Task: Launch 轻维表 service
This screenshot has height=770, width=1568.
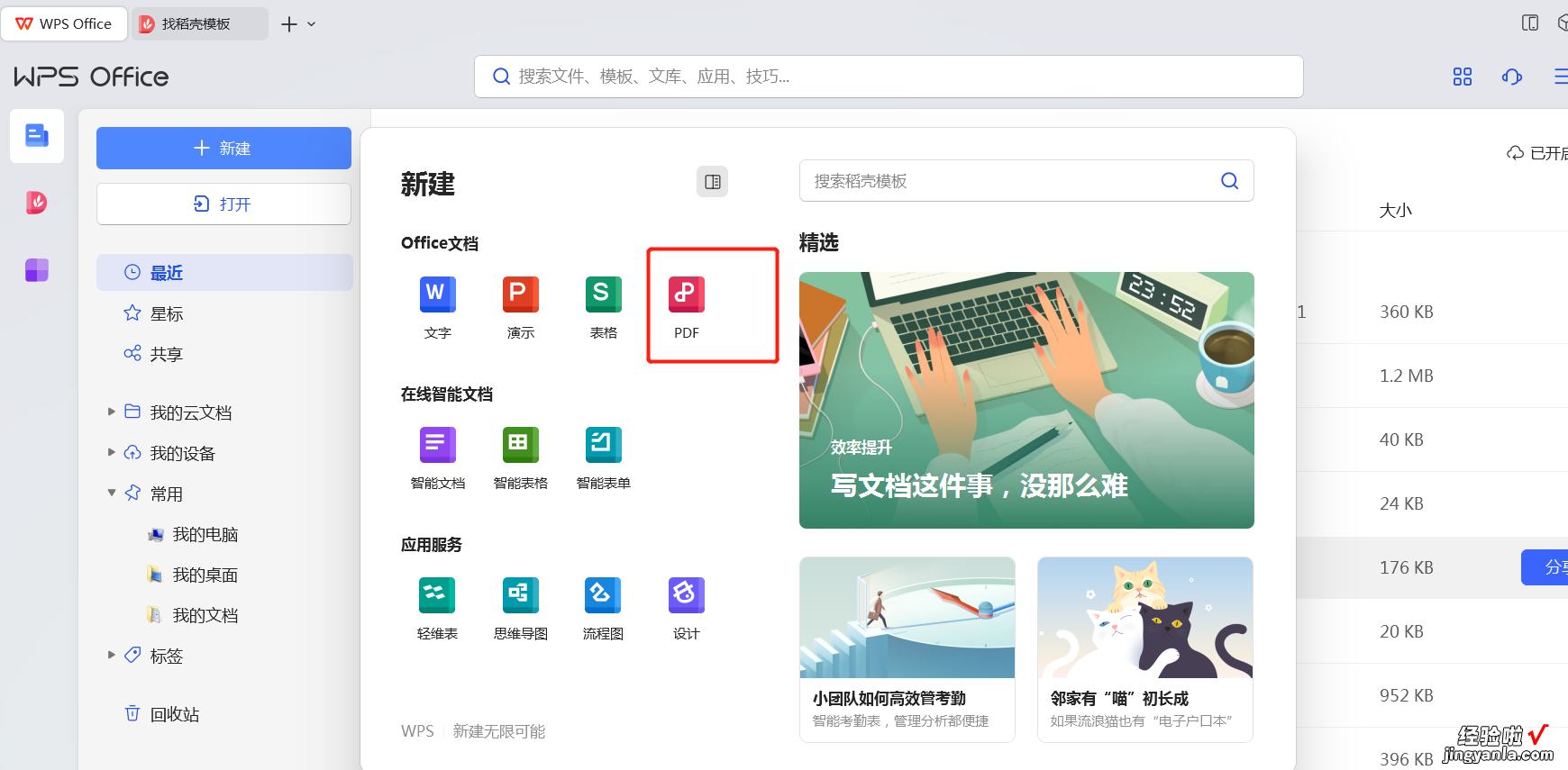Action: (438, 609)
